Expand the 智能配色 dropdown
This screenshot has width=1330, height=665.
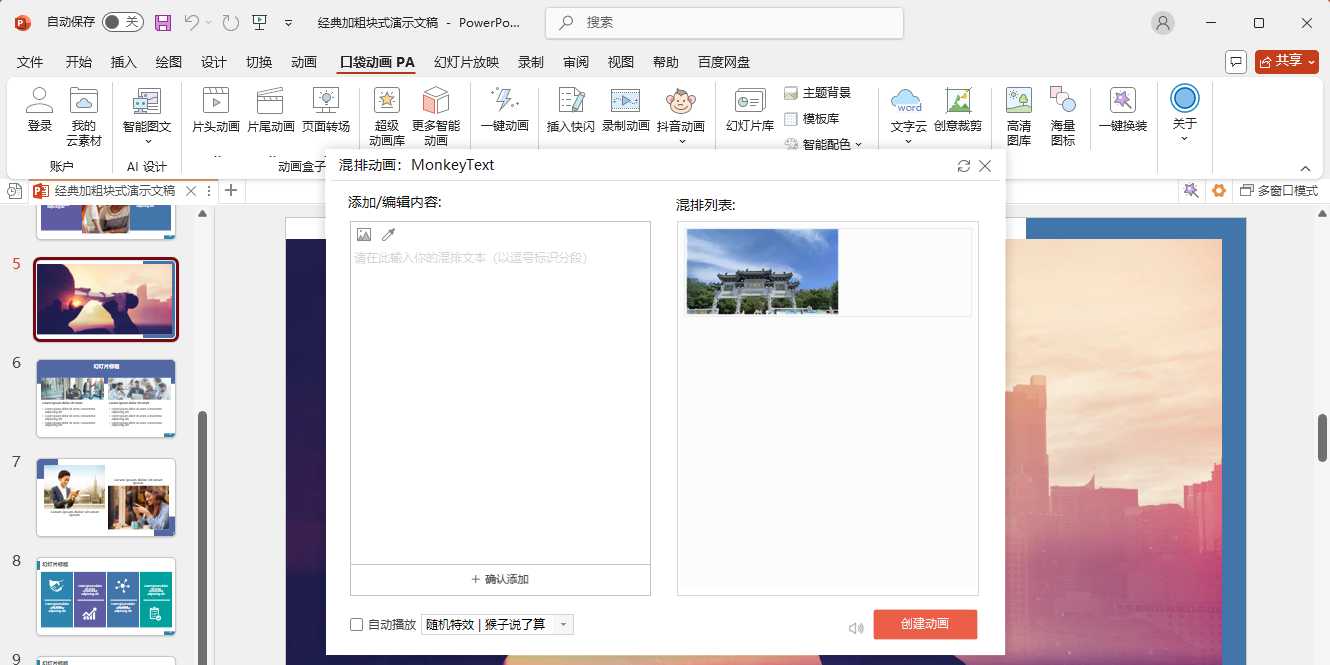coord(857,145)
